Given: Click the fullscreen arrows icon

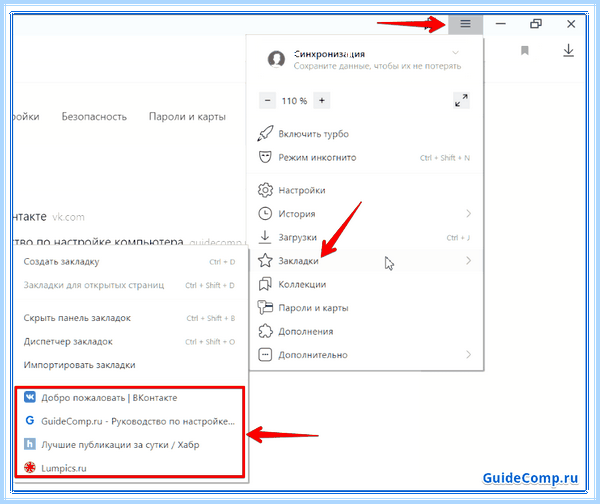Looking at the screenshot, I should (461, 101).
